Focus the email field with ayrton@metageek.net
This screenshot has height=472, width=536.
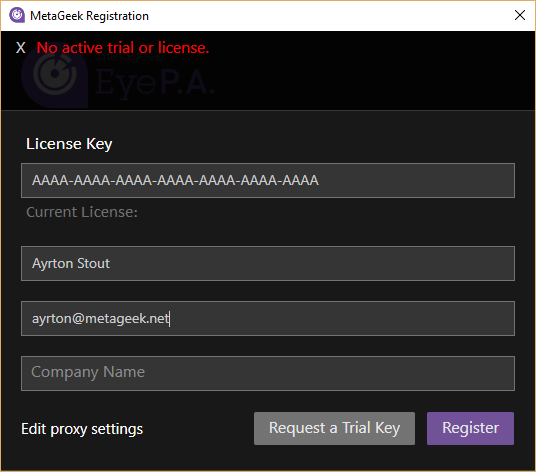pos(268,318)
